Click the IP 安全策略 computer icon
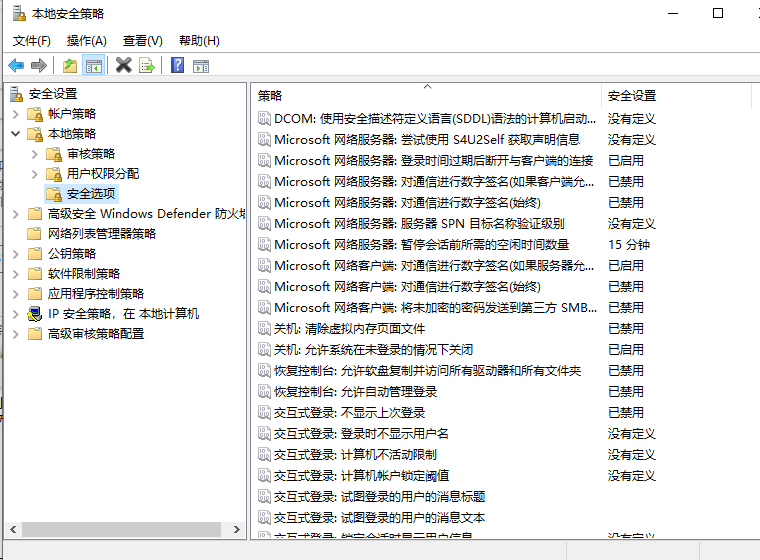This screenshot has width=760, height=560. click(35, 314)
